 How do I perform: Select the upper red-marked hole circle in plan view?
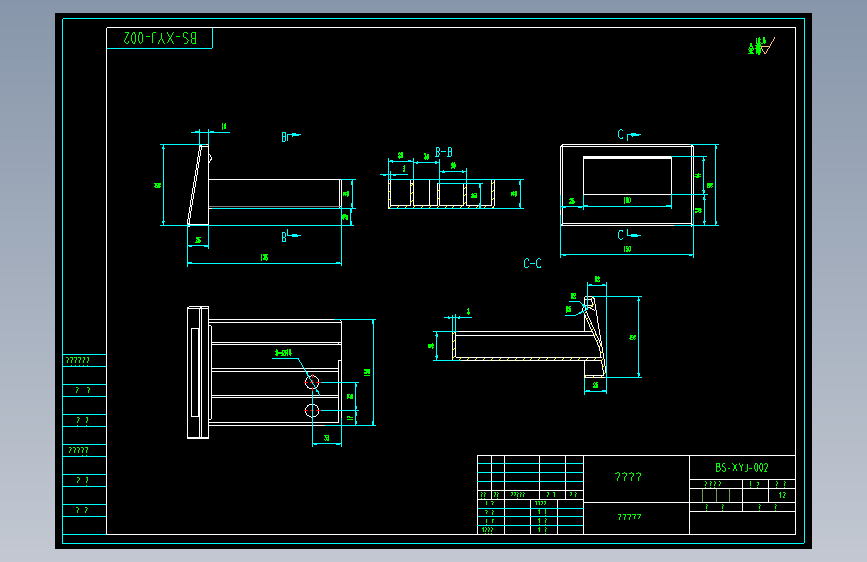(312, 382)
